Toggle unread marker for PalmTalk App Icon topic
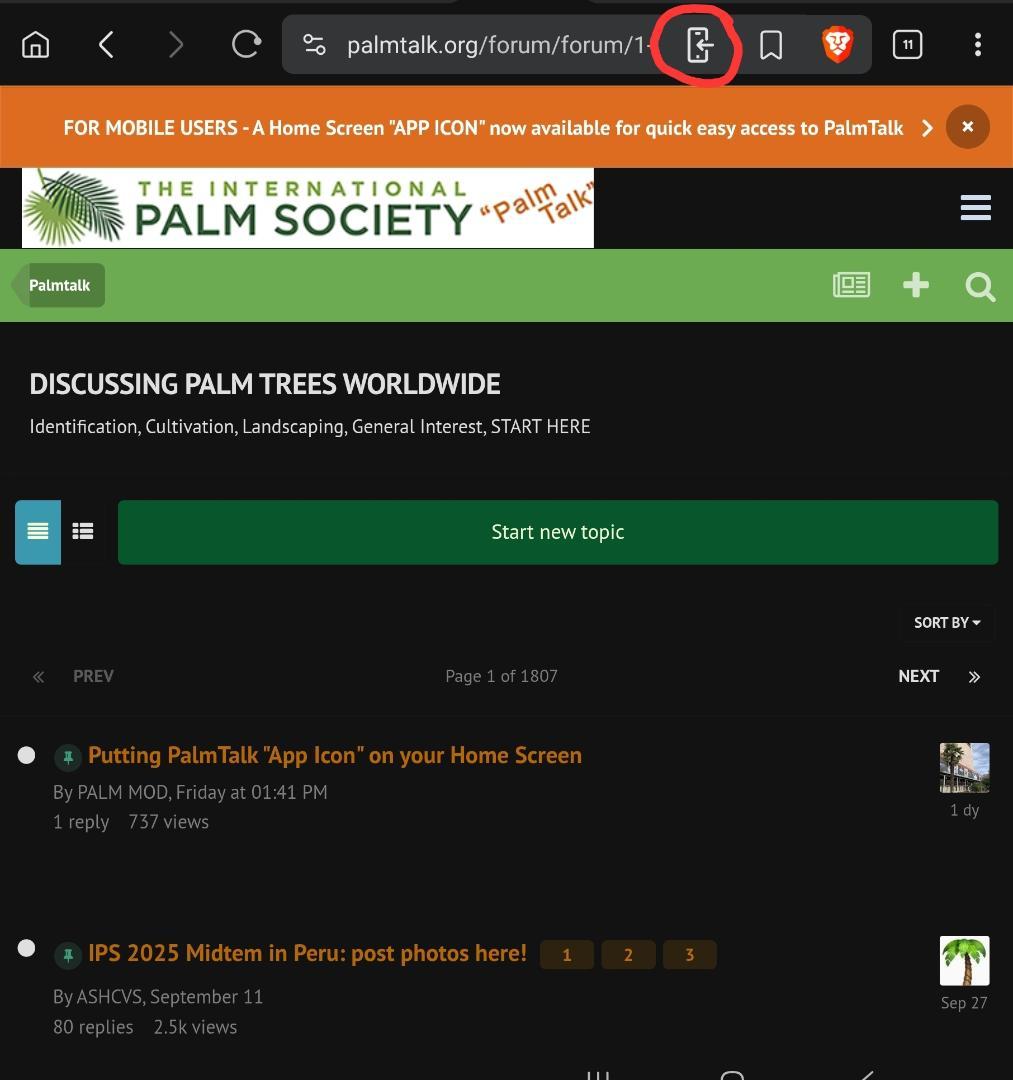The width and height of the screenshot is (1013, 1080). pyautogui.click(x=27, y=755)
